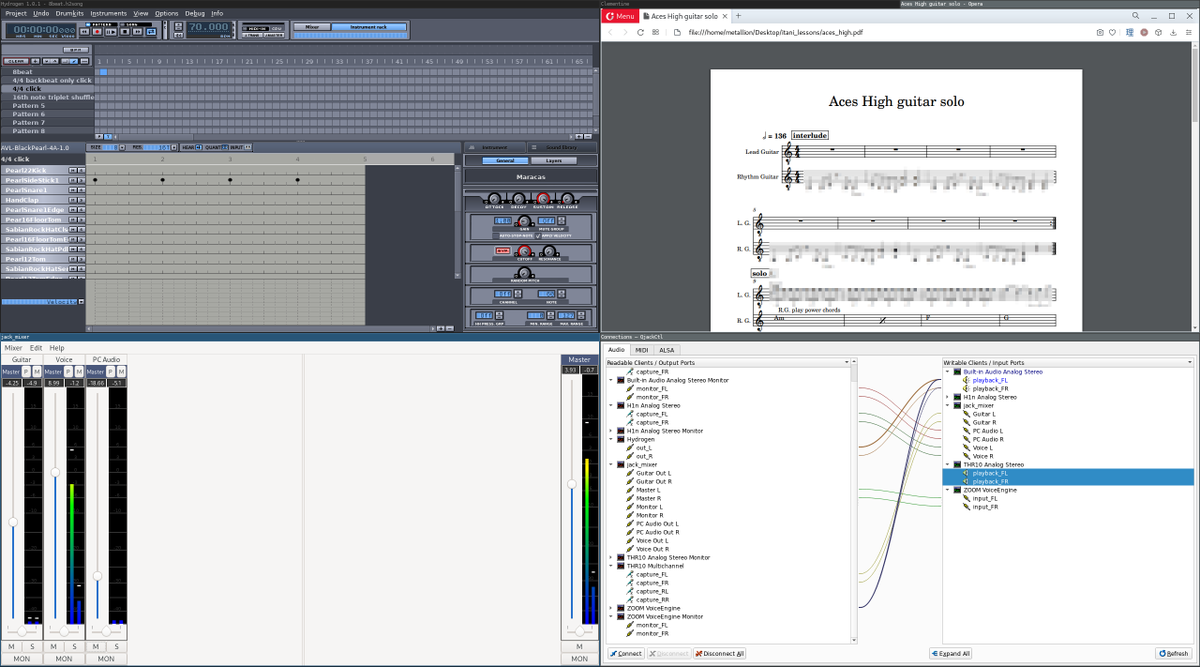Select the Hydrogen out_L port

(643, 448)
